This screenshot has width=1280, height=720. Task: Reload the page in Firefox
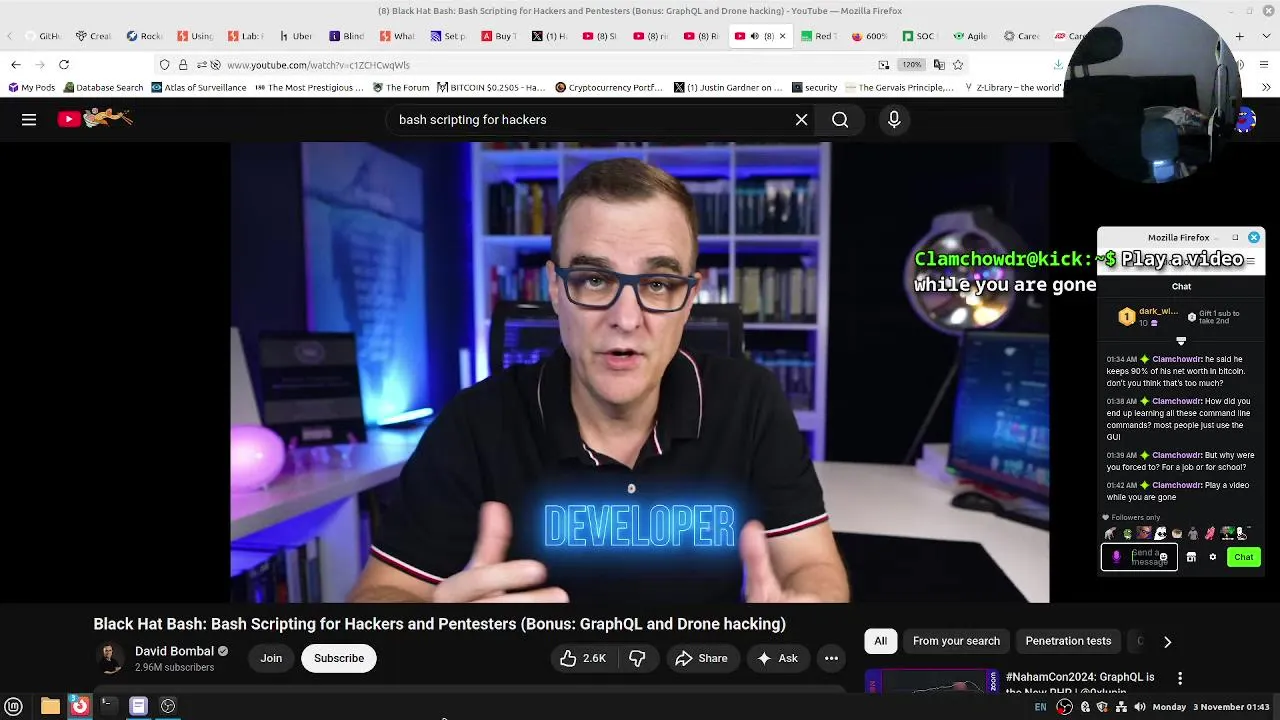tap(64, 64)
